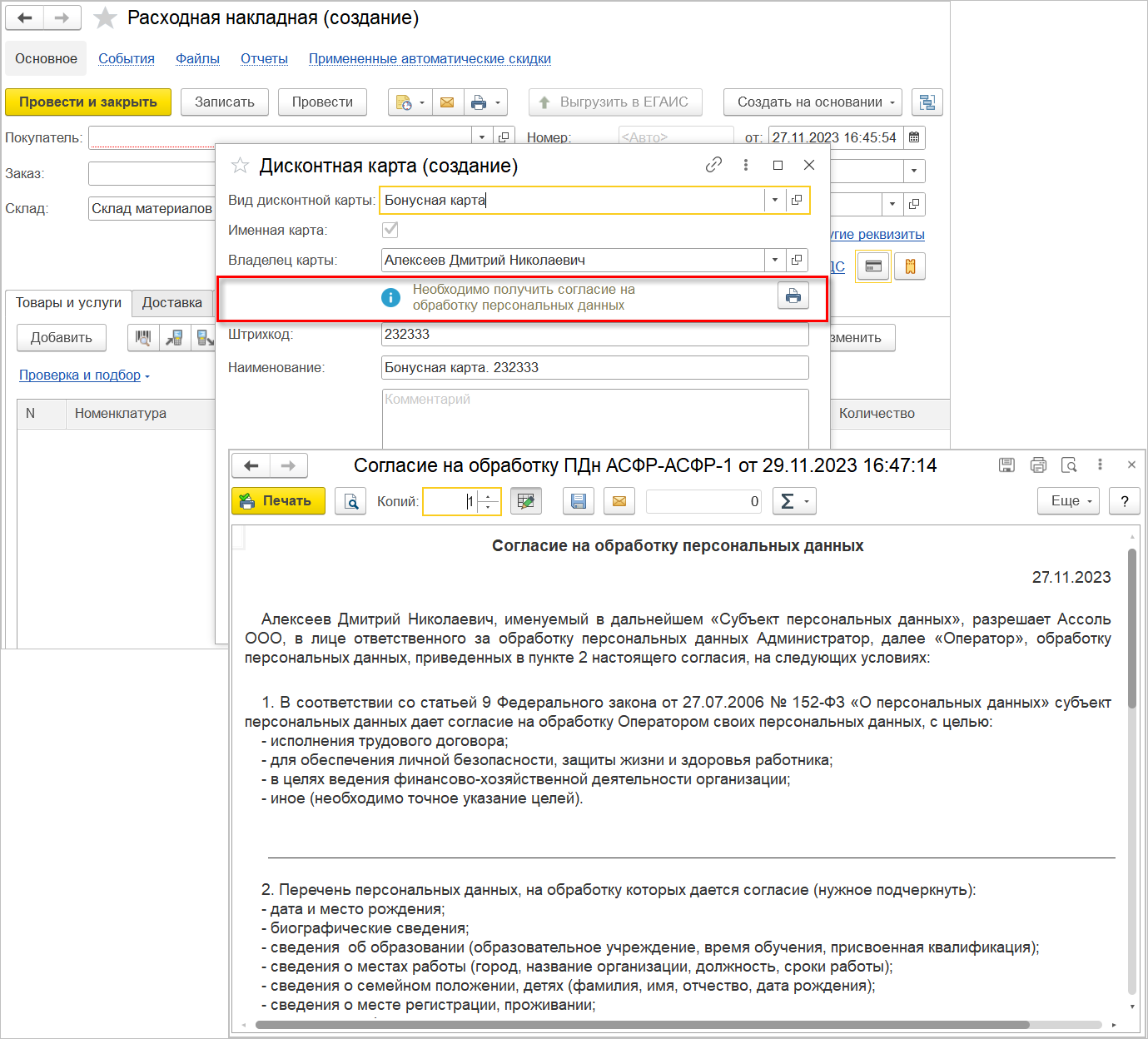1148x1039 pixels.
Task: Send consent document by email envelope icon
Action: 619,501
